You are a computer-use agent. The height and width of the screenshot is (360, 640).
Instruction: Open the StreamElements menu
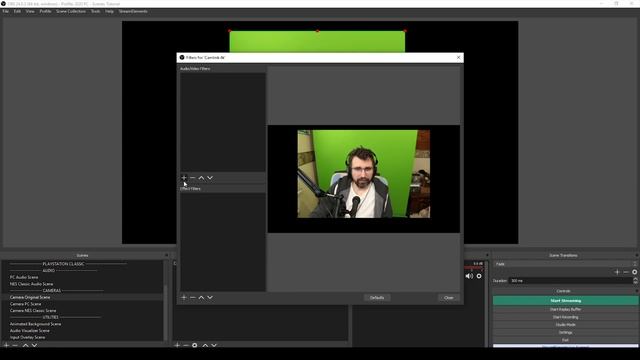point(133,11)
